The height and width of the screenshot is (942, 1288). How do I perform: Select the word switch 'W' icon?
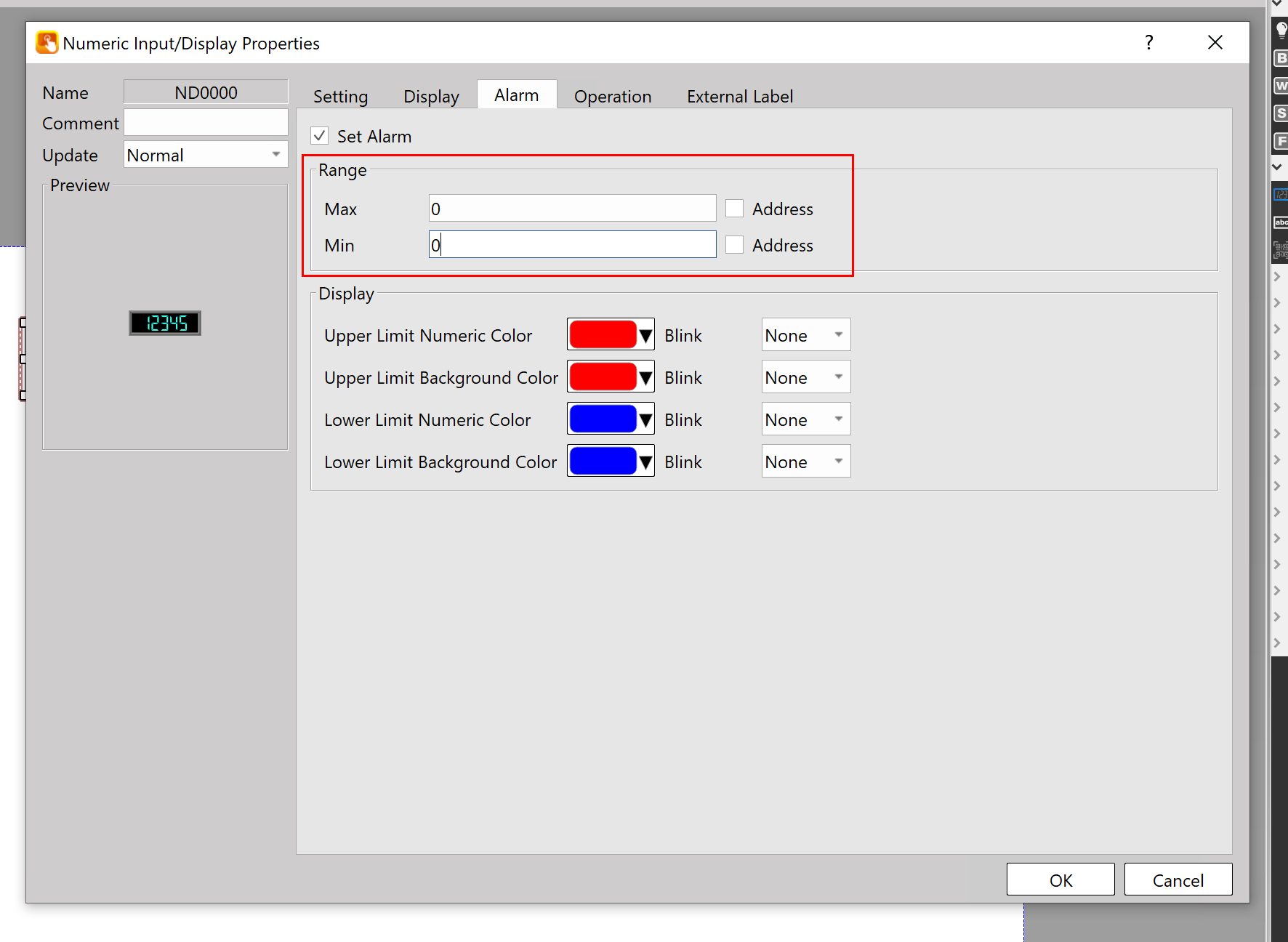1281,86
